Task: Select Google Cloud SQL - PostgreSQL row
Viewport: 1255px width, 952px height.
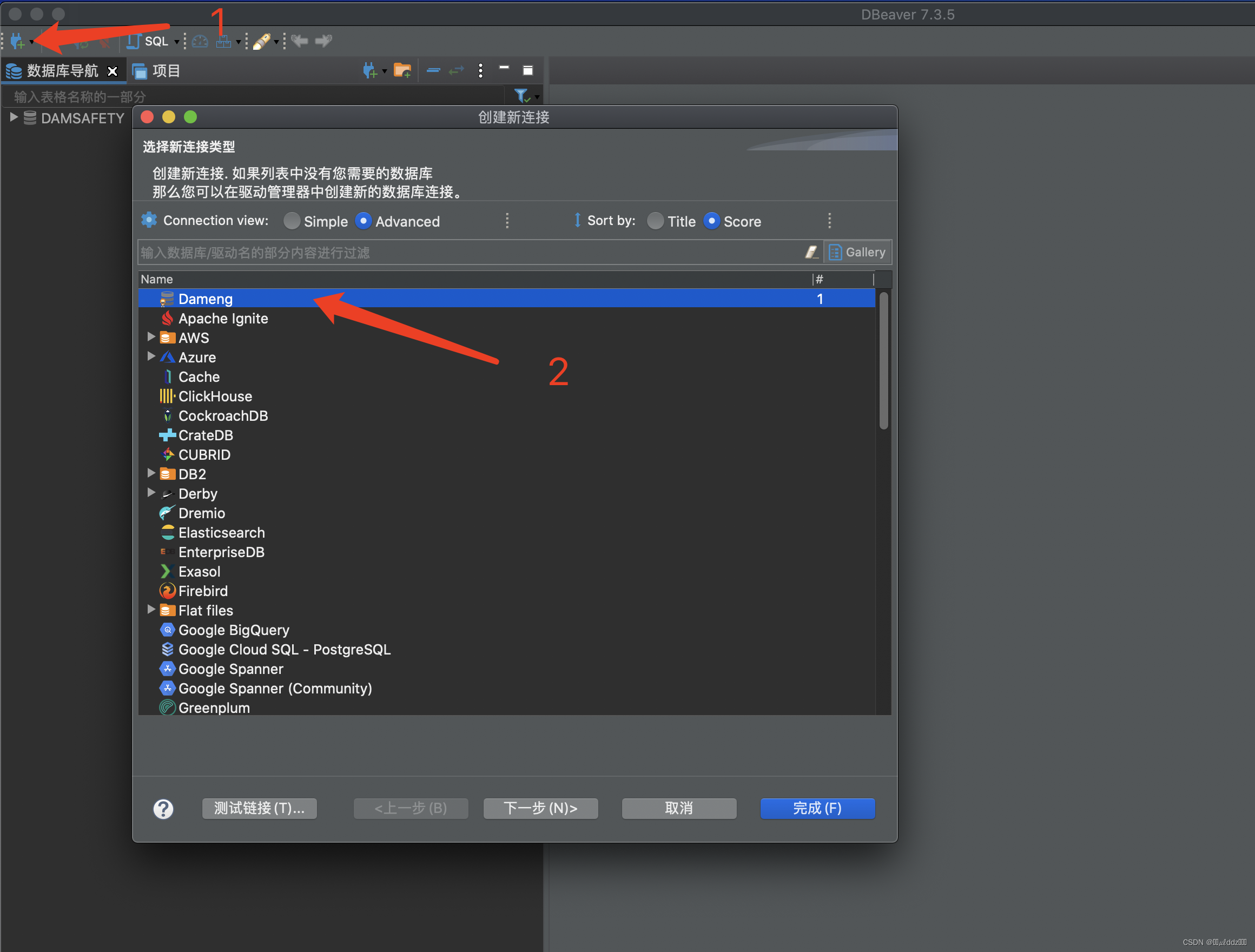Action: (x=506, y=649)
